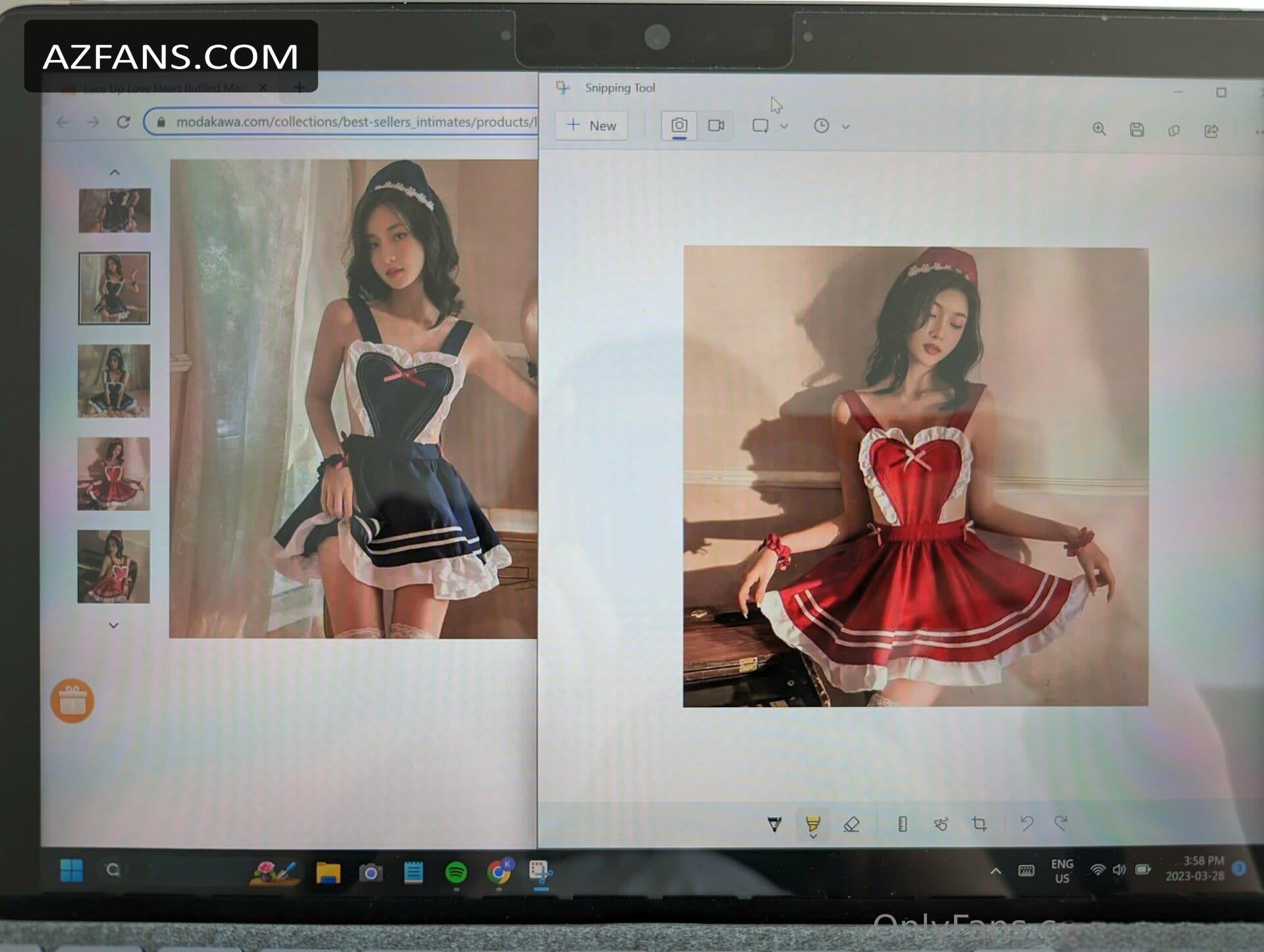Open Wi-Fi network settings in tray

click(x=1097, y=870)
